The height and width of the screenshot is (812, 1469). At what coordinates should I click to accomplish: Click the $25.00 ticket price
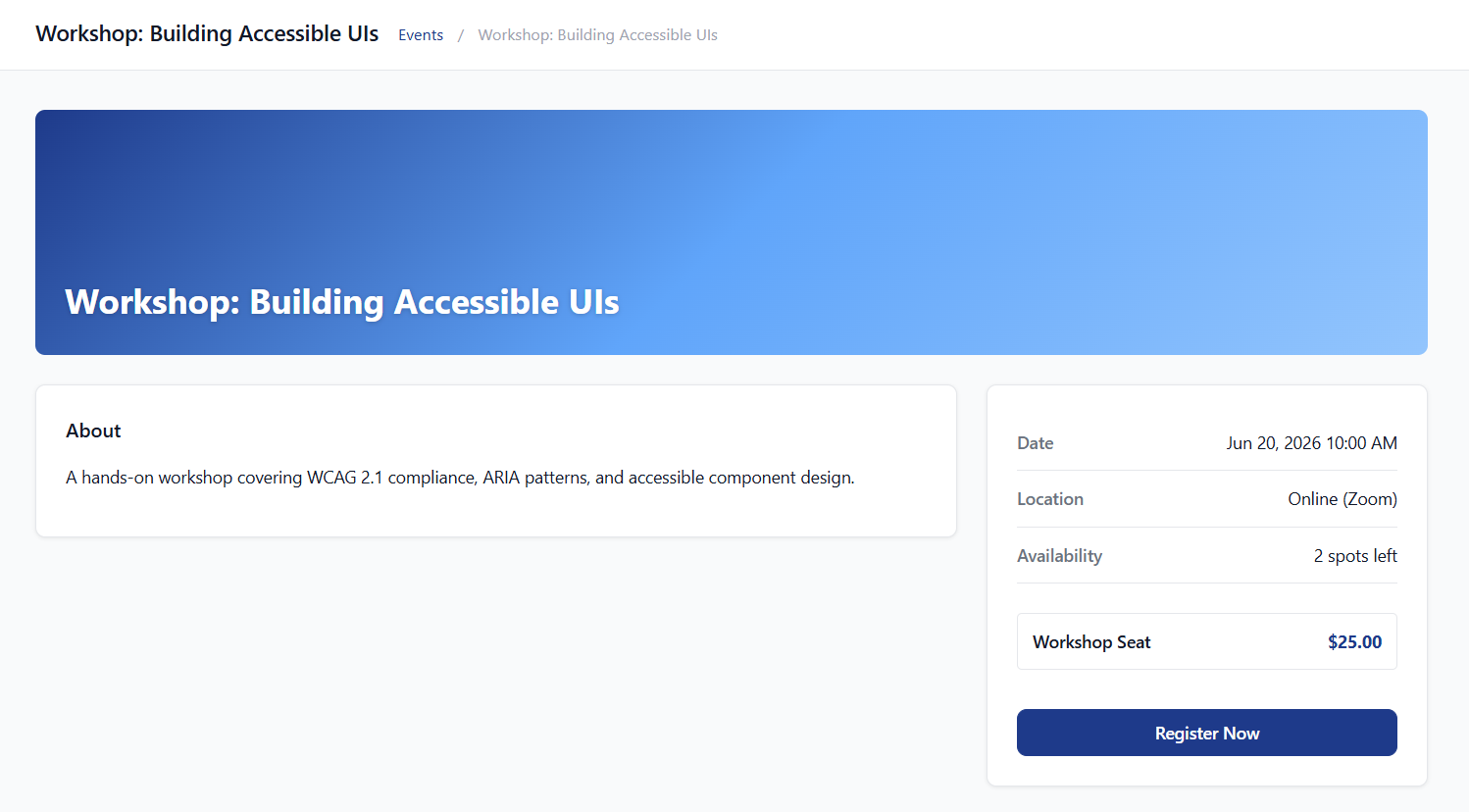point(1354,642)
